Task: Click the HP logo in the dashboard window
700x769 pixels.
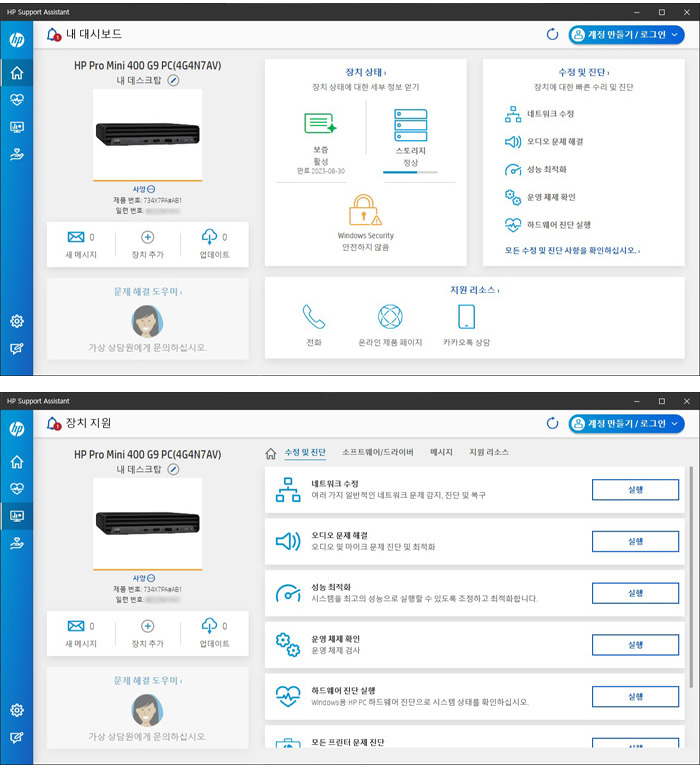Action: (x=17, y=40)
